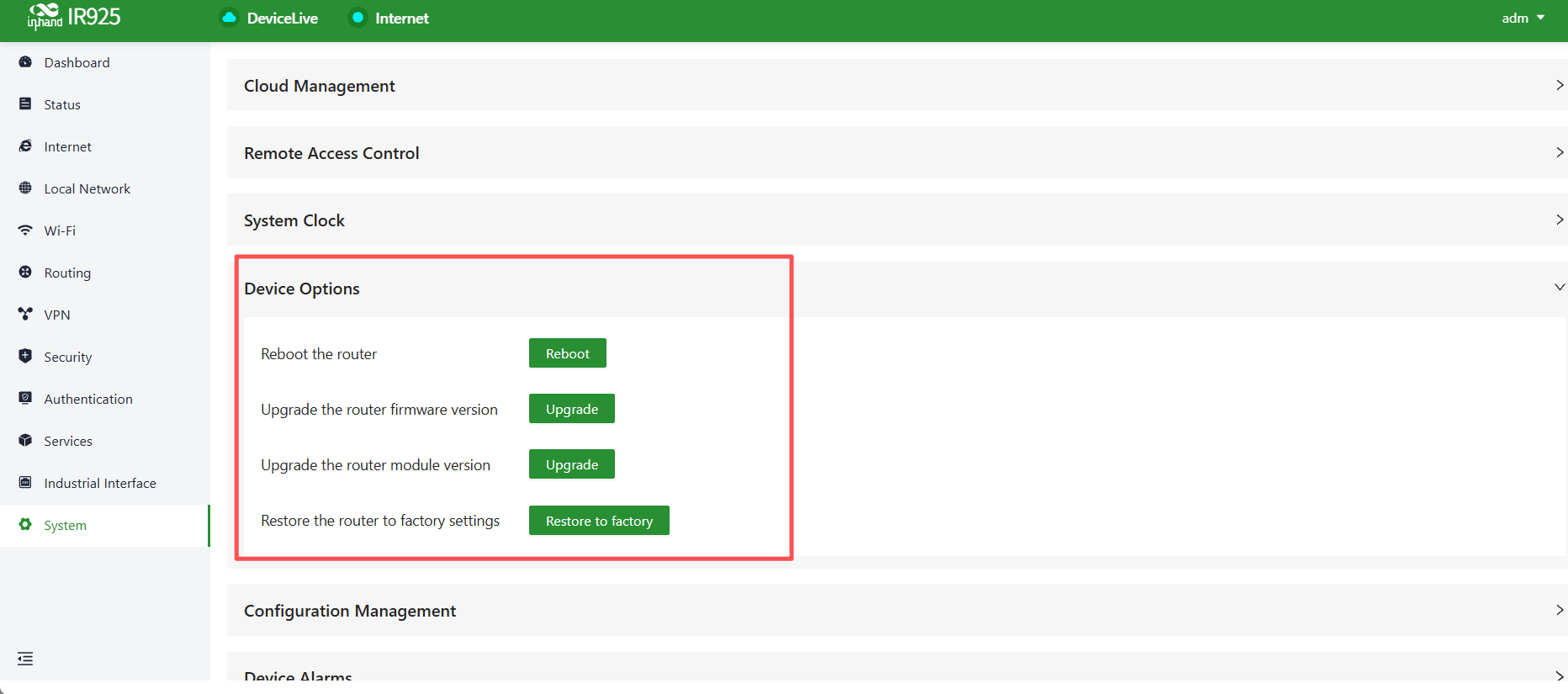Click Upgrade for router firmware version
1568x694 pixels.
pos(572,409)
